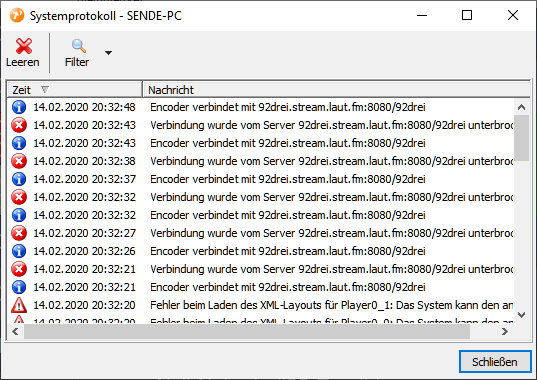Click the Nachricht column header
The height and width of the screenshot is (380, 537).
337,90
